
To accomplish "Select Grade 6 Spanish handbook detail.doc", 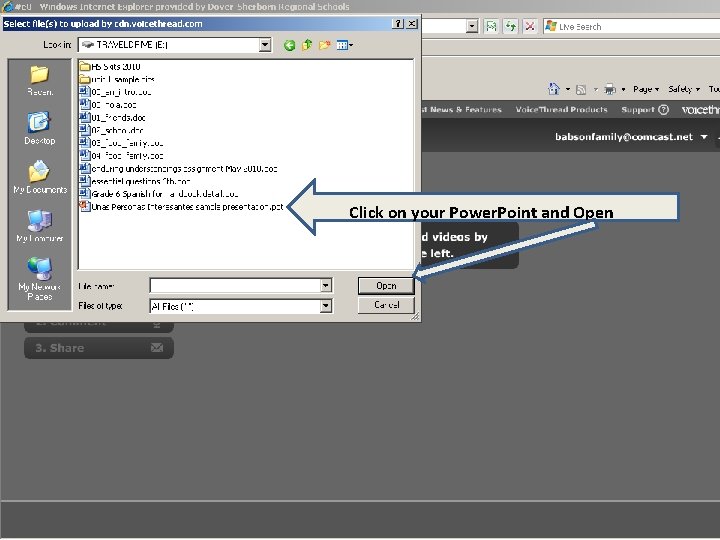I will pyautogui.click(x=159, y=194).
